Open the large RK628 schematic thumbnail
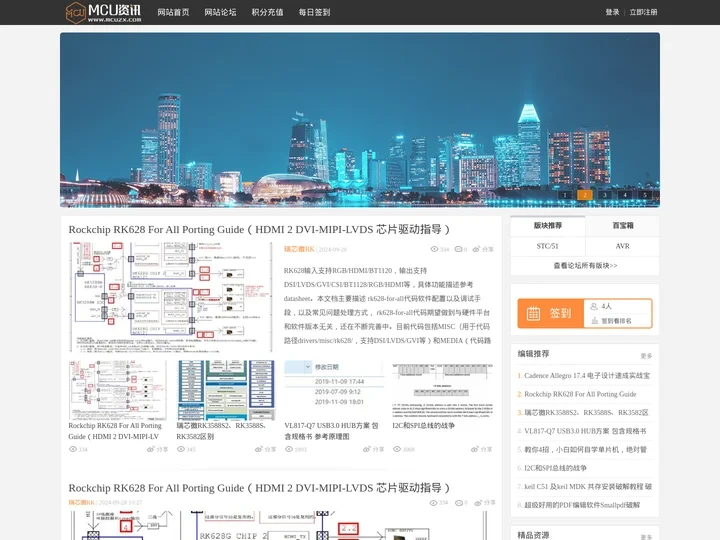Viewport: 720px width, 540px height. [x=171, y=298]
